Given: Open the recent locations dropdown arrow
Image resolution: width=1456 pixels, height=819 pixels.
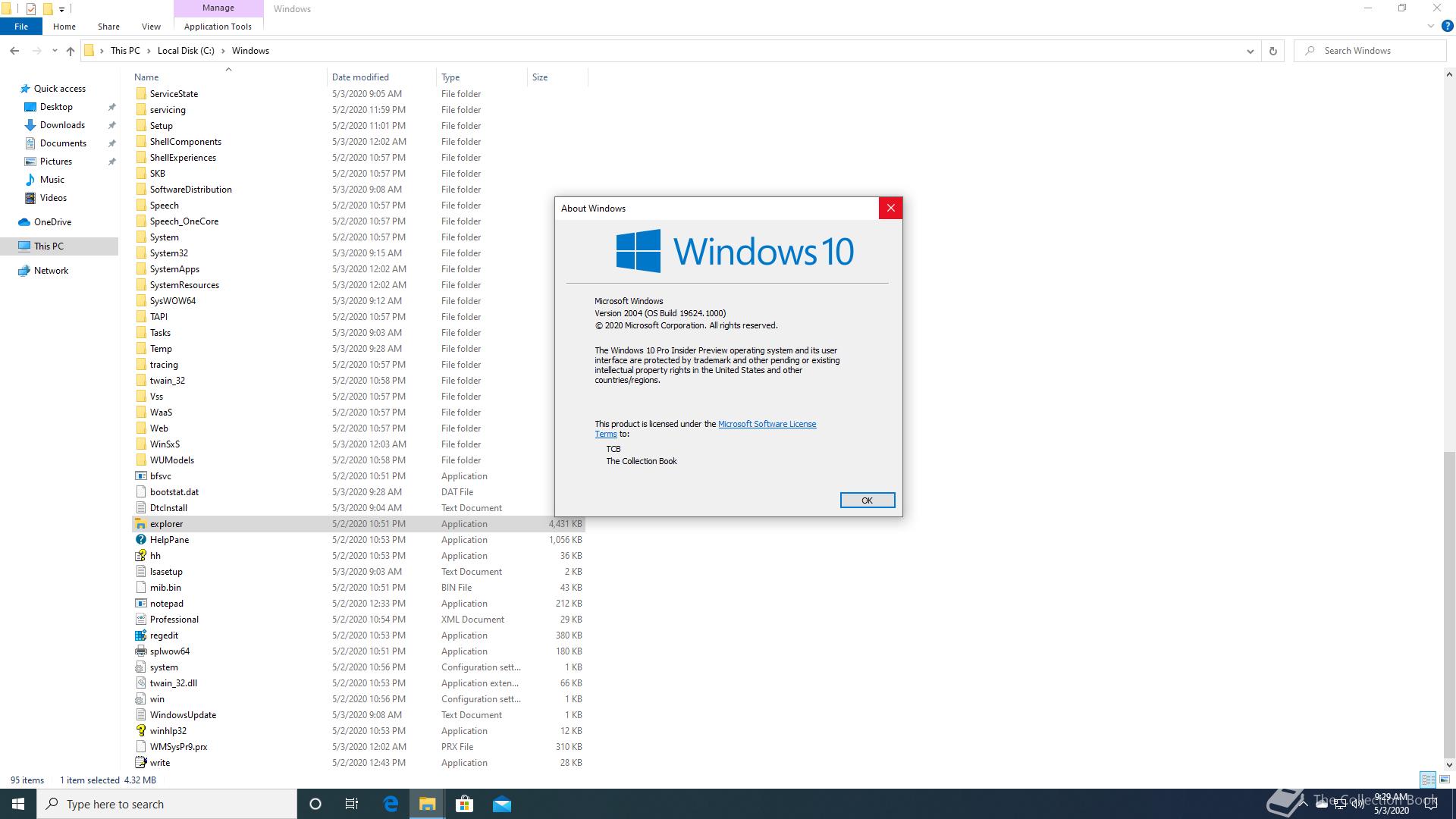Looking at the screenshot, I should [x=55, y=51].
